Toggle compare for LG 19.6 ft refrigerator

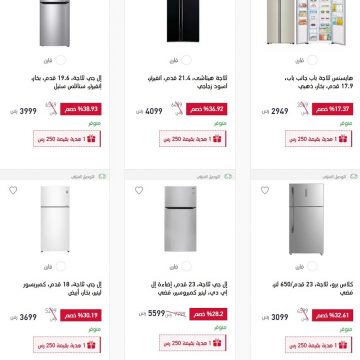click(x=61, y=60)
